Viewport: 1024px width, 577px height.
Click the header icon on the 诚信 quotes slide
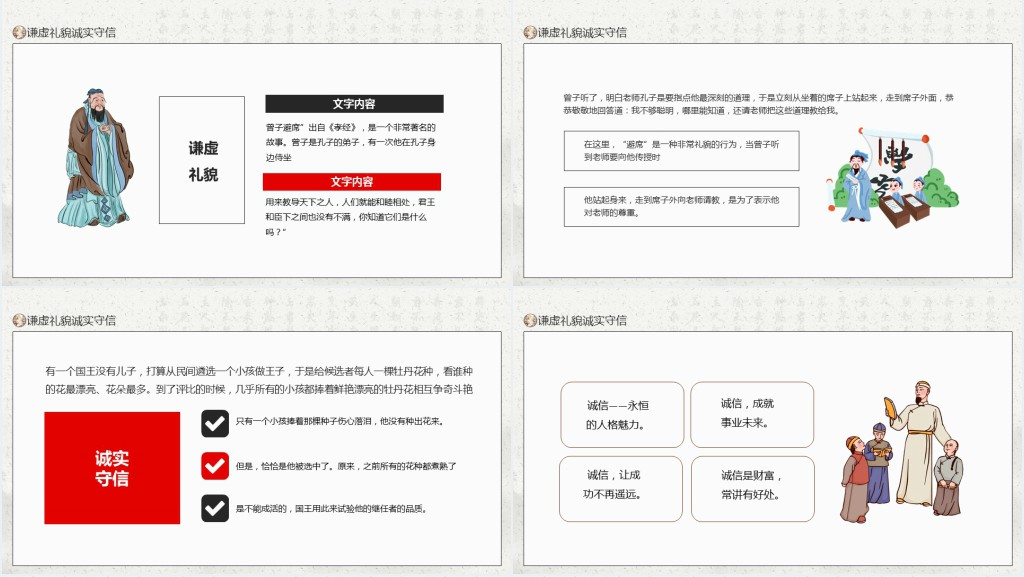(x=530, y=320)
